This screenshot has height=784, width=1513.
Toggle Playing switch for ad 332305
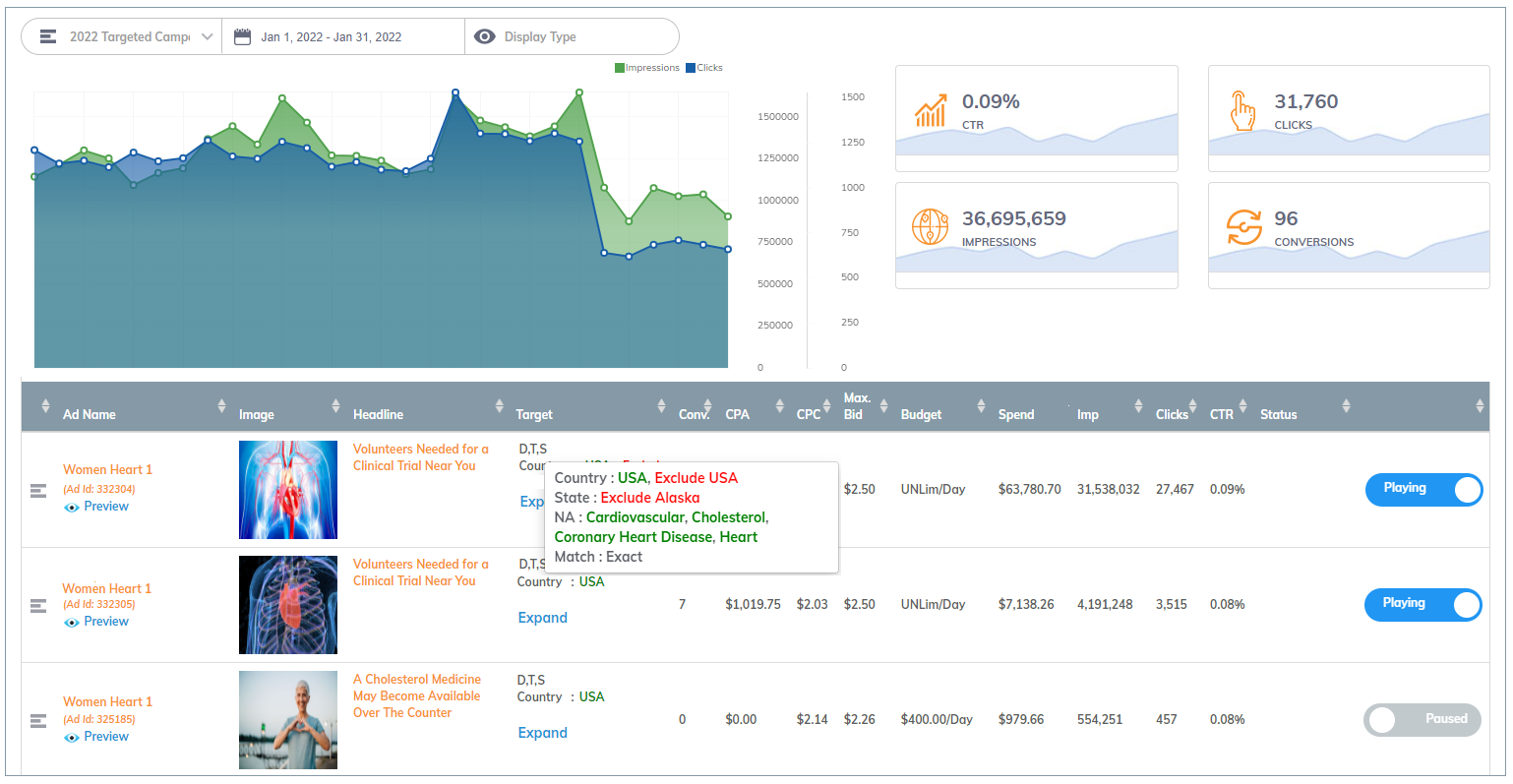[x=1422, y=605]
